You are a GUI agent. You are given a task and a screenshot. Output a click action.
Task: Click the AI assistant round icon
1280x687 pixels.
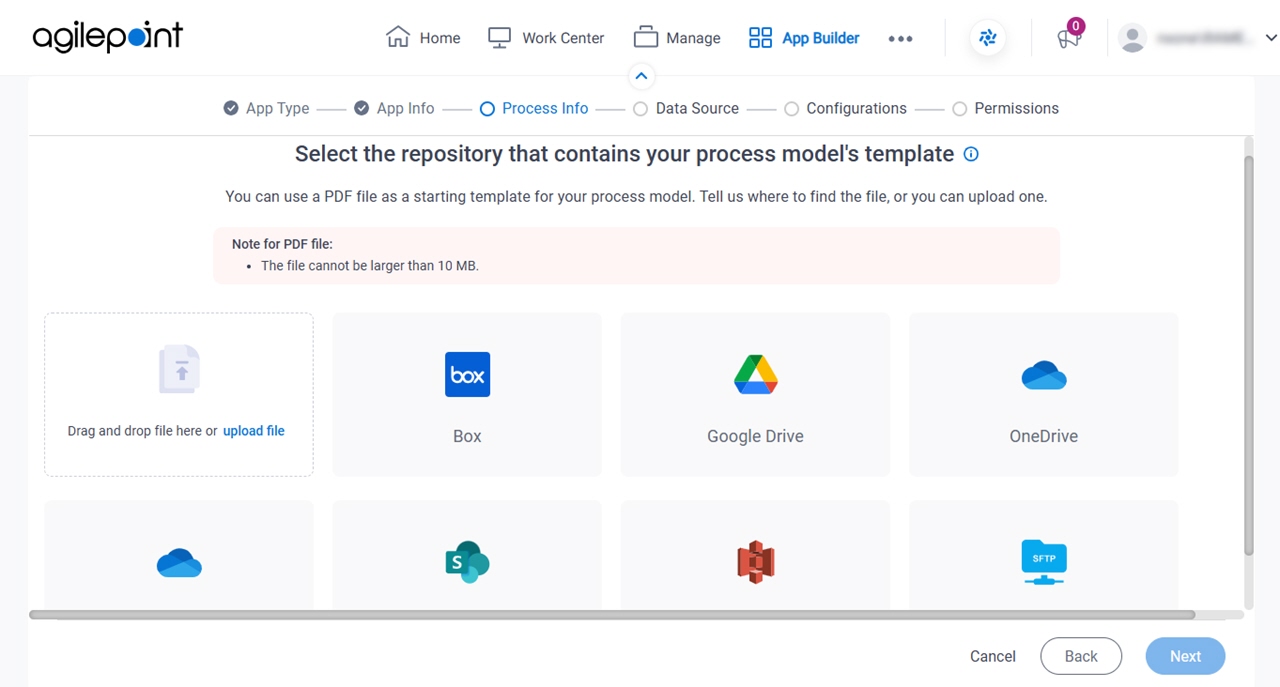tap(988, 38)
